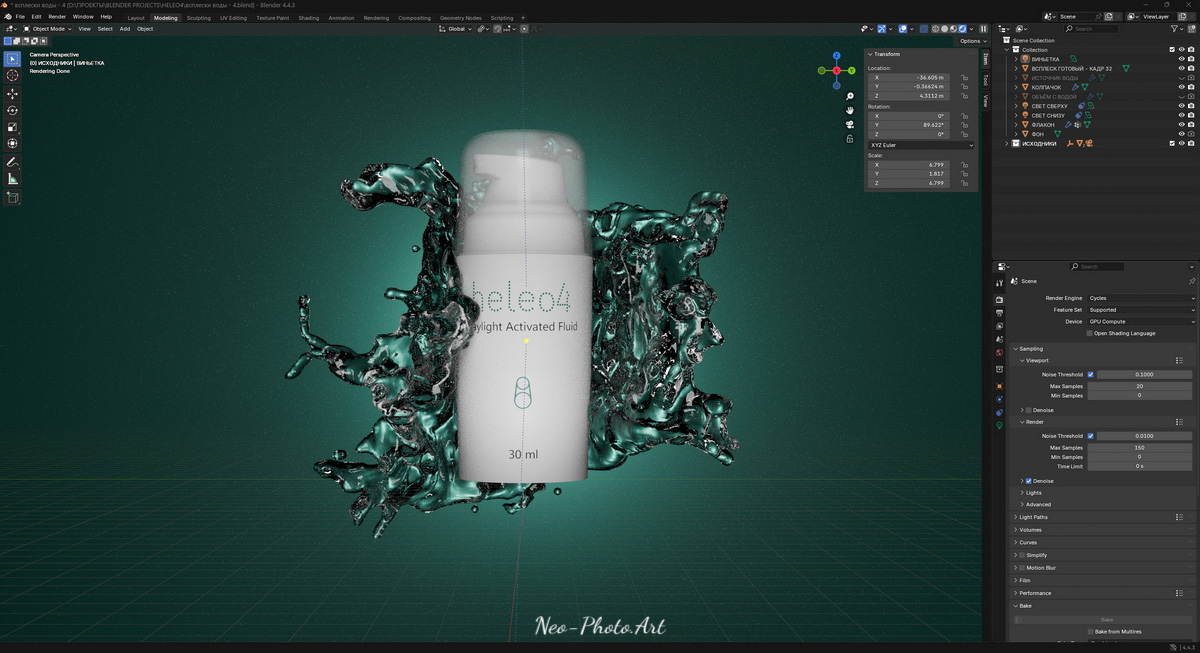1200x653 pixels.
Task: Open the World properties tab icon
Action: click(999, 352)
